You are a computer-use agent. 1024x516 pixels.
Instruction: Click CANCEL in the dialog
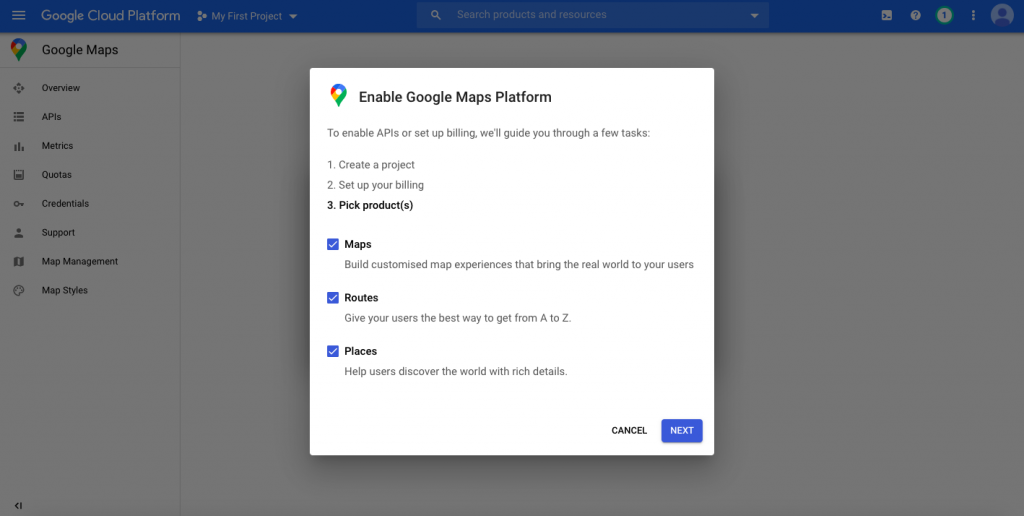pos(629,431)
